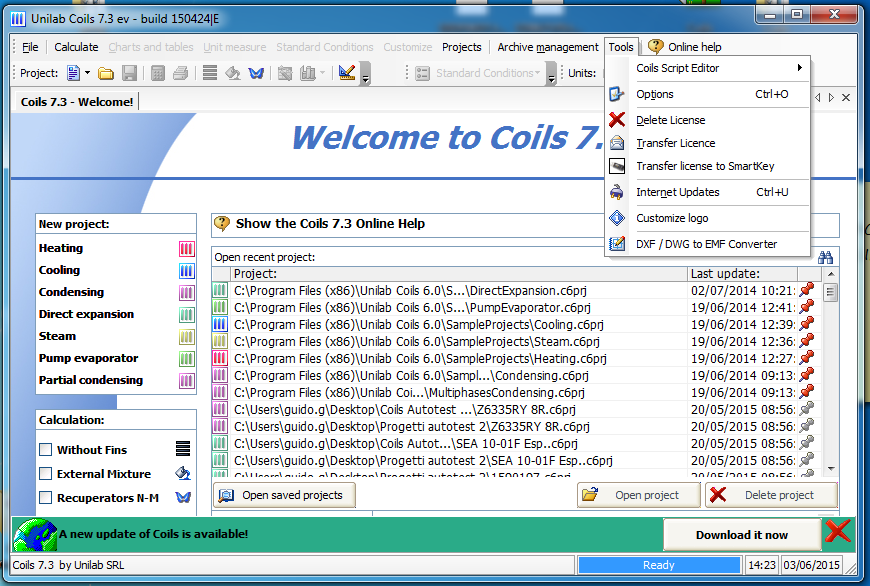Screen dimensions: 870x586
Task: Click the Partial condensing coil icon
Action: click(186, 381)
